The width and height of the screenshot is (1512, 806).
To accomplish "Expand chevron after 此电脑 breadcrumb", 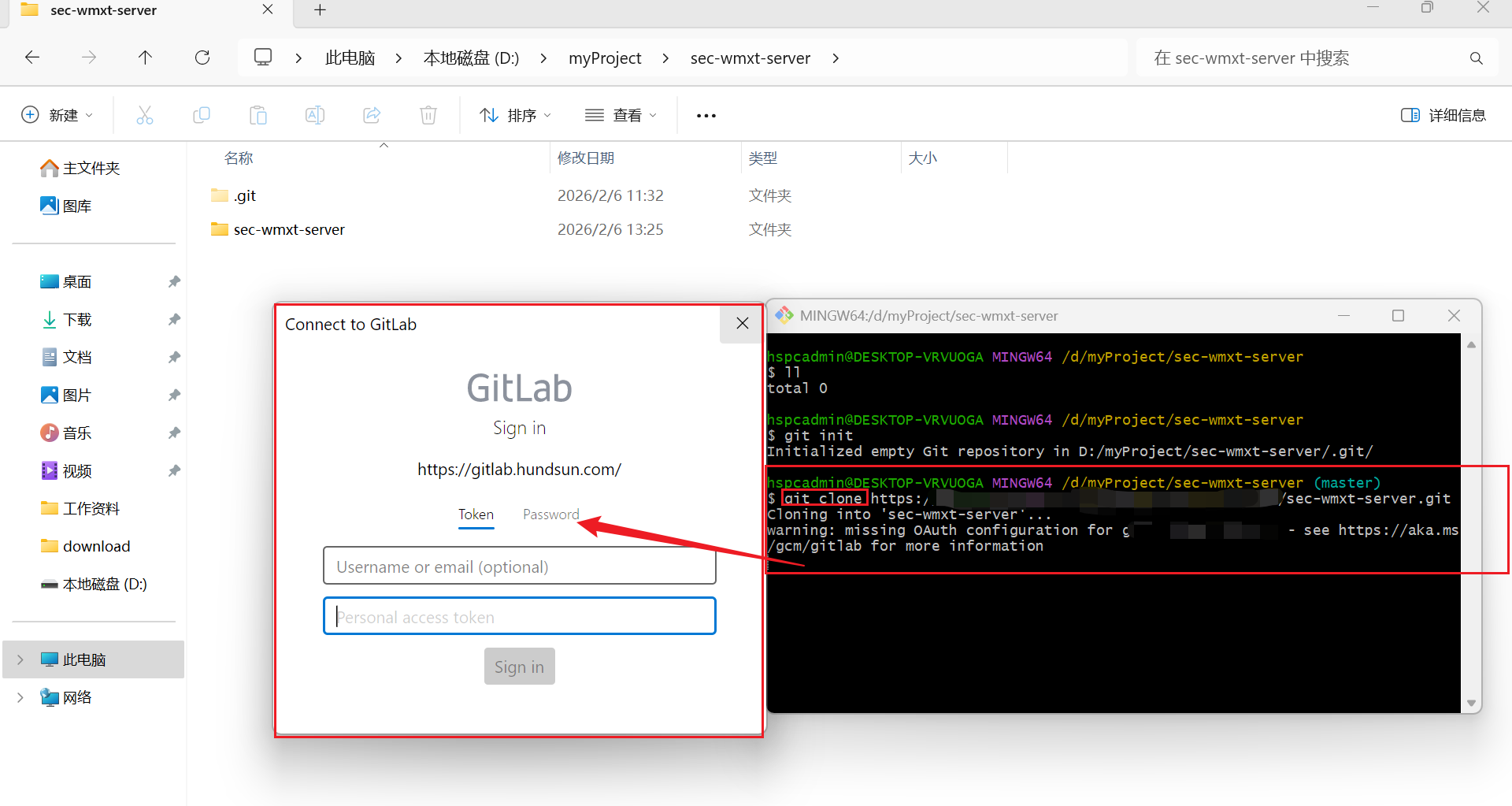I will pos(398,58).
